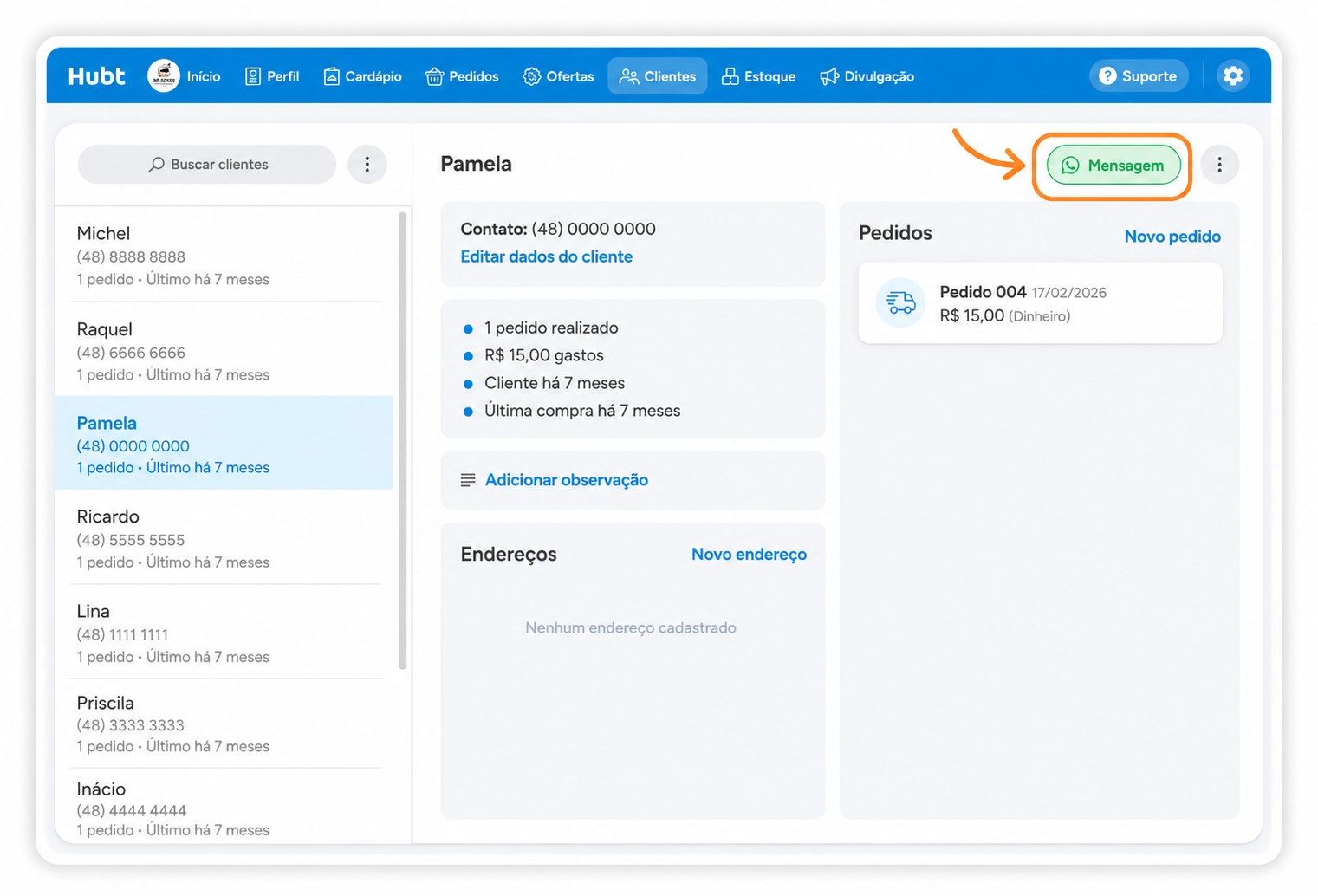
Task: Click the 'Última compra há 7 meses' line
Action: [x=582, y=411]
